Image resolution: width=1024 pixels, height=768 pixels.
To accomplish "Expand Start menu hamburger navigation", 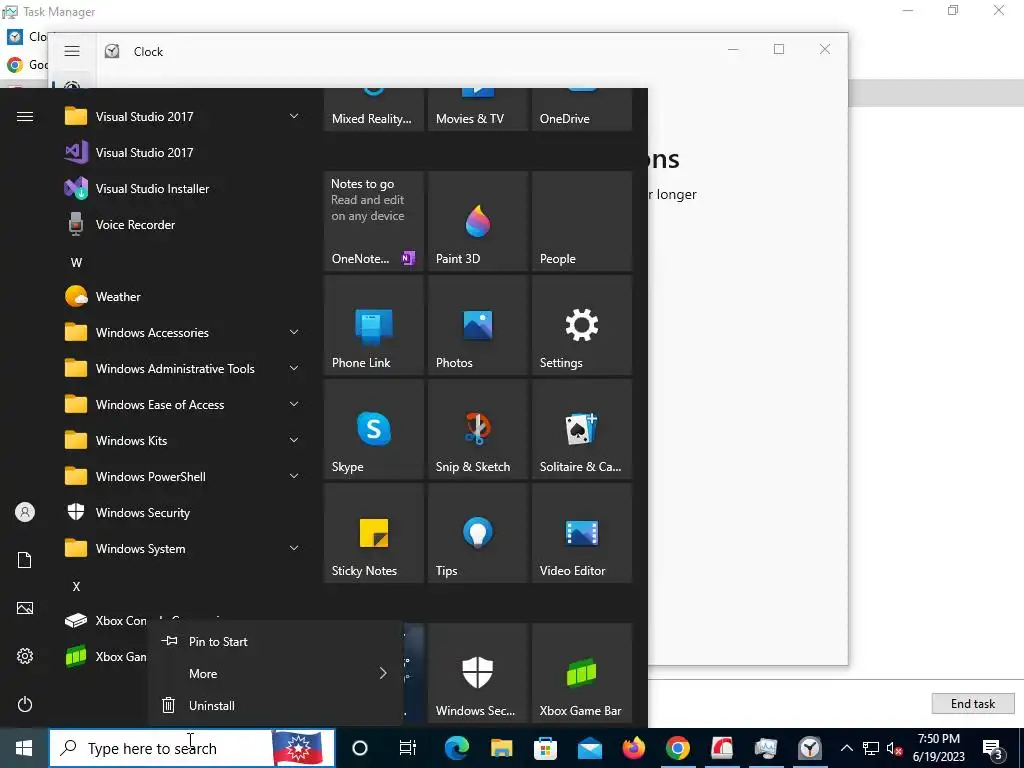I will (25, 116).
